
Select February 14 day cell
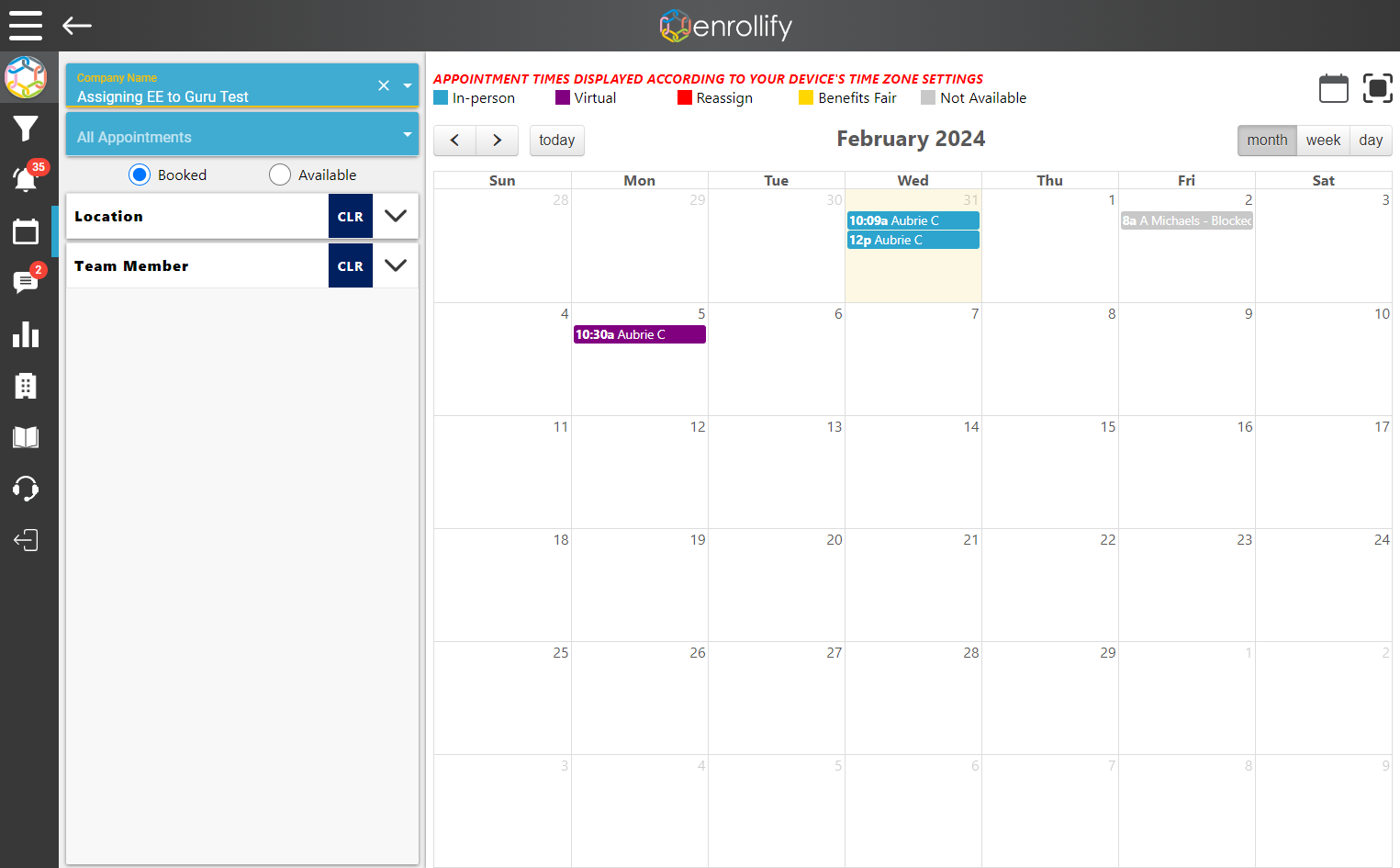tap(913, 472)
